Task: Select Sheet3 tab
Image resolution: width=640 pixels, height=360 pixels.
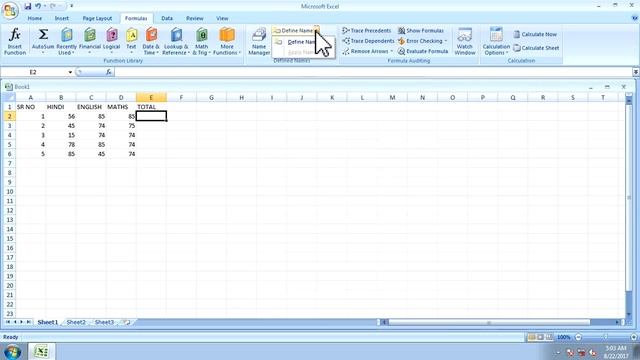Action: tap(104, 322)
